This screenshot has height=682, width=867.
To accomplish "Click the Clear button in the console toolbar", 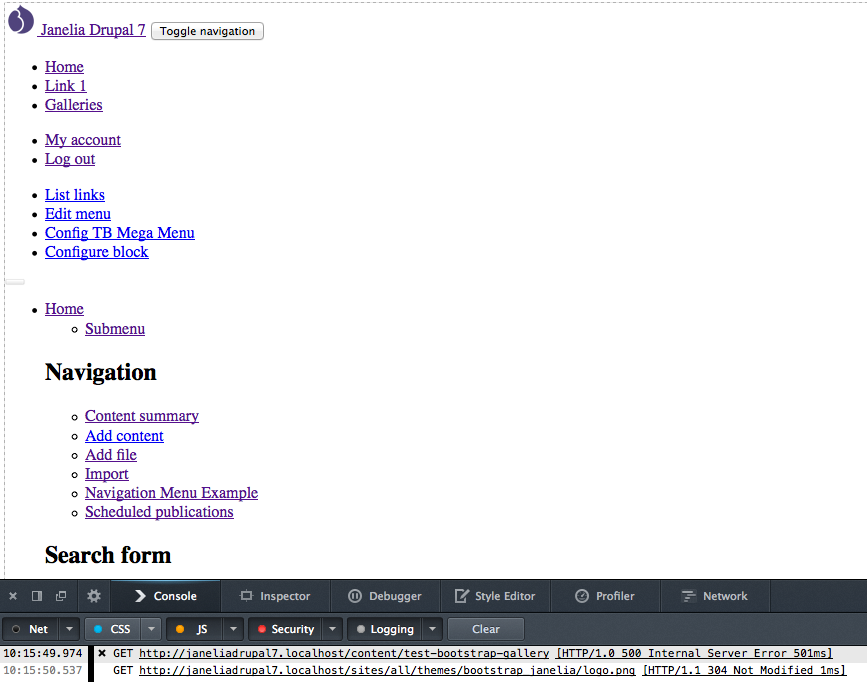I will pos(485,629).
